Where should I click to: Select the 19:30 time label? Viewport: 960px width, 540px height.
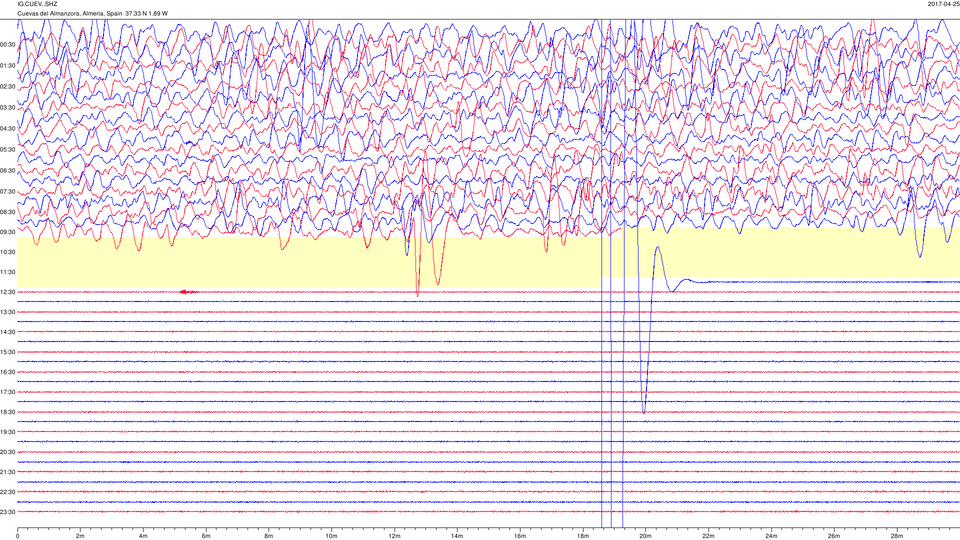click(x=8, y=432)
